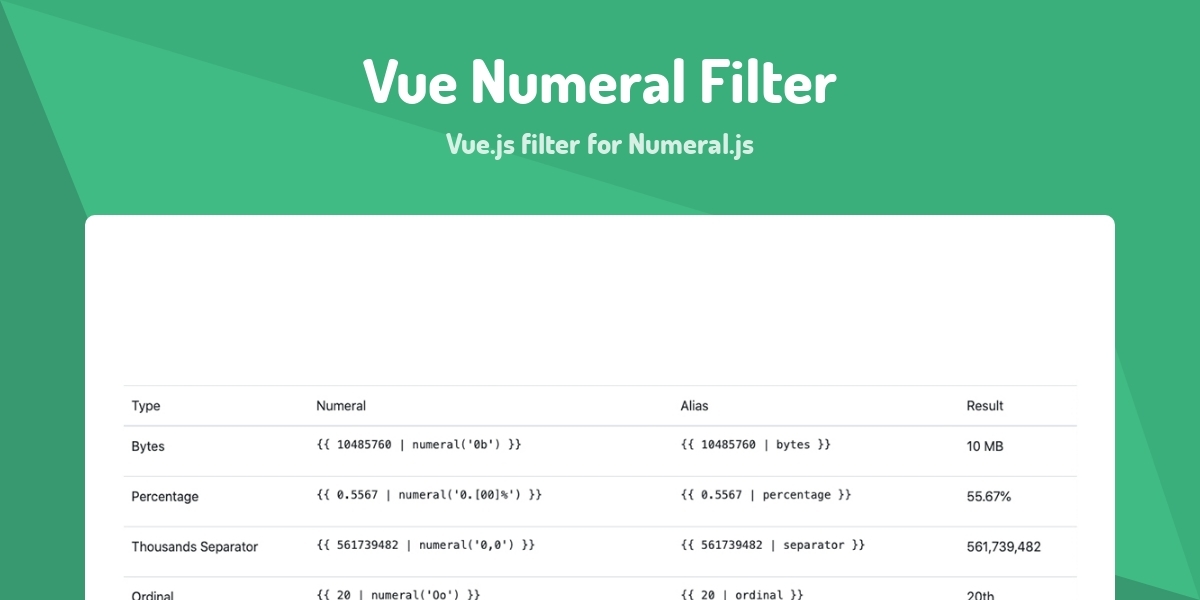
Task: Click the "10 MB" result value
Action: tap(985, 447)
